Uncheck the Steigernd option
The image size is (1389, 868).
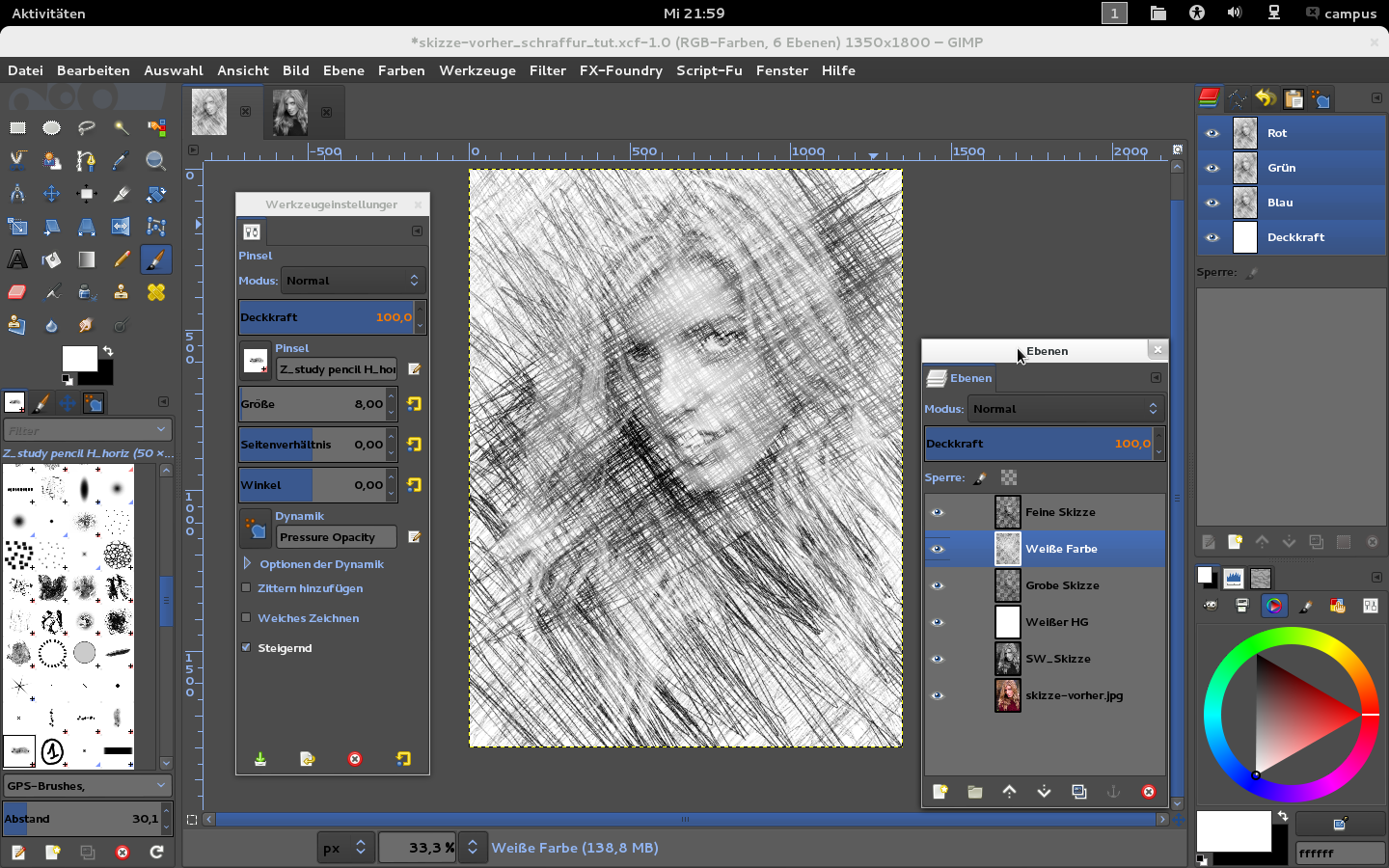(x=246, y=648)
